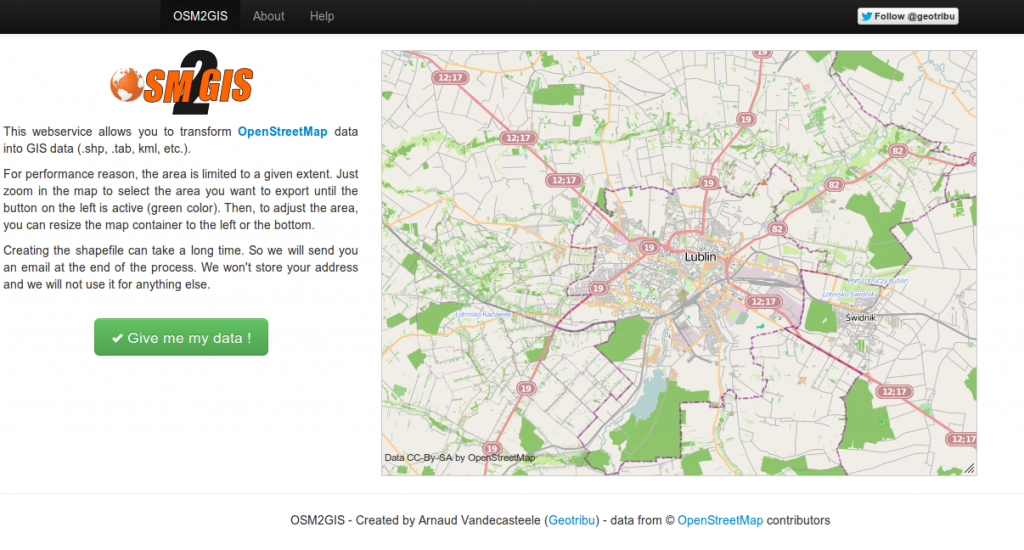Click the OSM2GIS globe logo
This screenshot has height=550, width=1024.
[182, 83]
